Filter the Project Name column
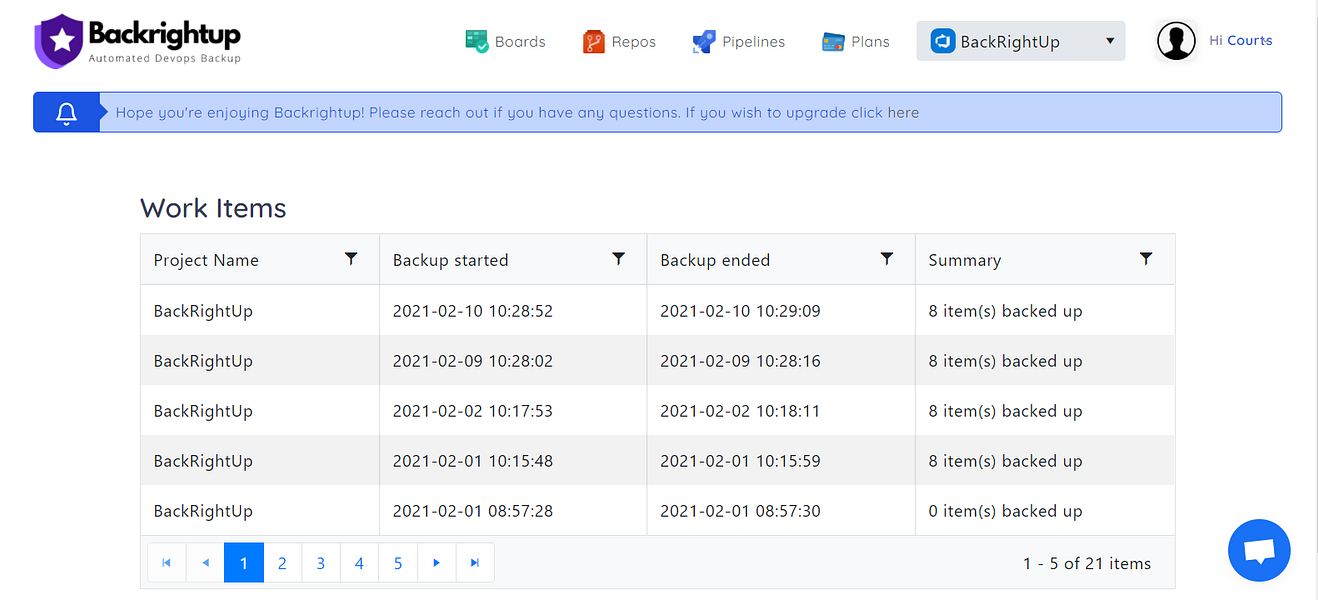This screenshot has width=1318, height=600. (x=351, y=259)
